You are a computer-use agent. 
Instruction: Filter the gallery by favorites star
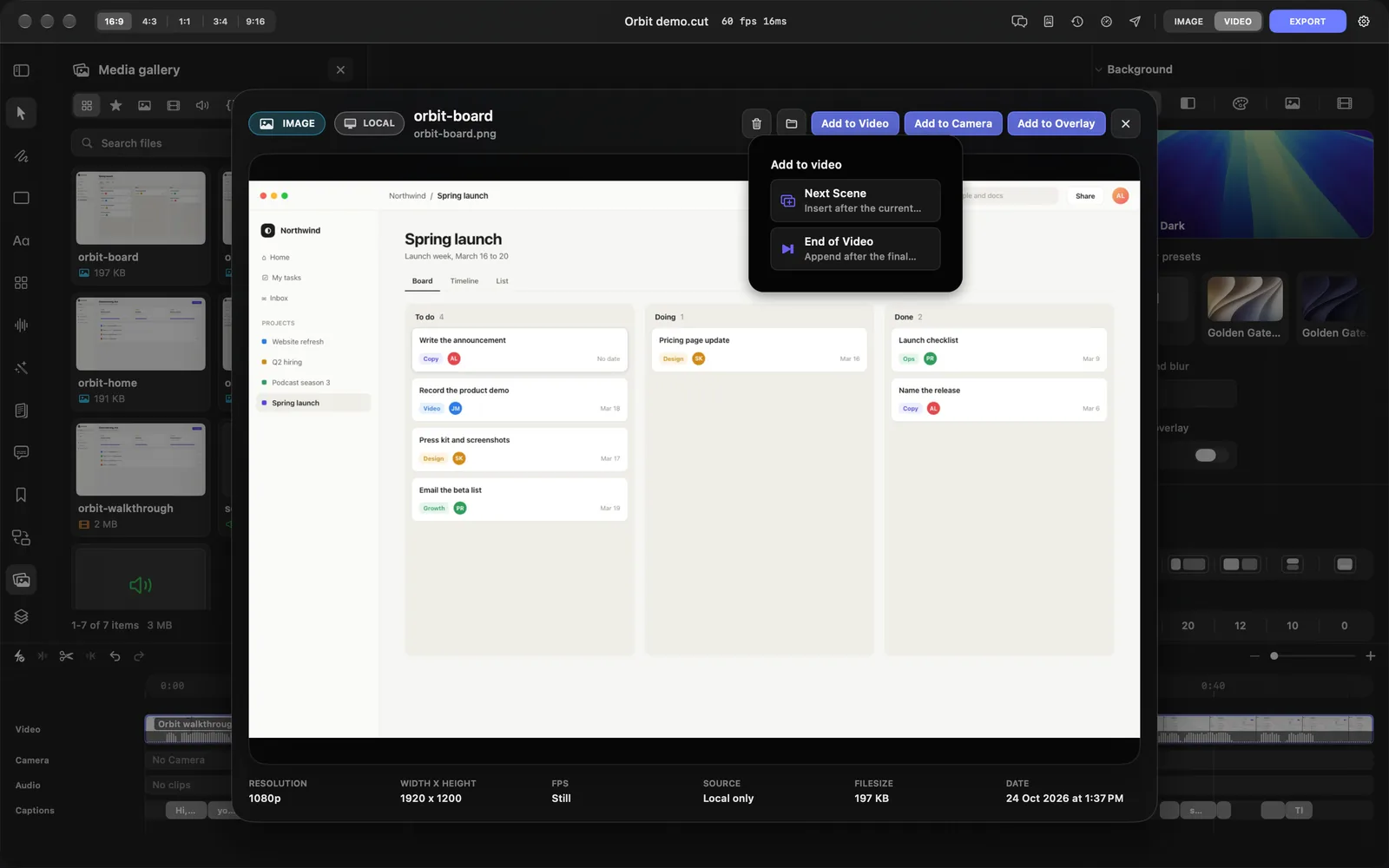115,105
